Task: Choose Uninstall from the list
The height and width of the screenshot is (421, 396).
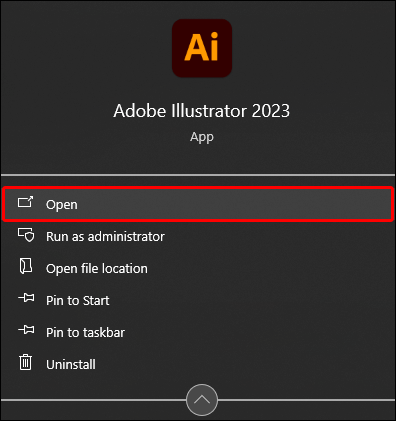Action: coord(198,364)
